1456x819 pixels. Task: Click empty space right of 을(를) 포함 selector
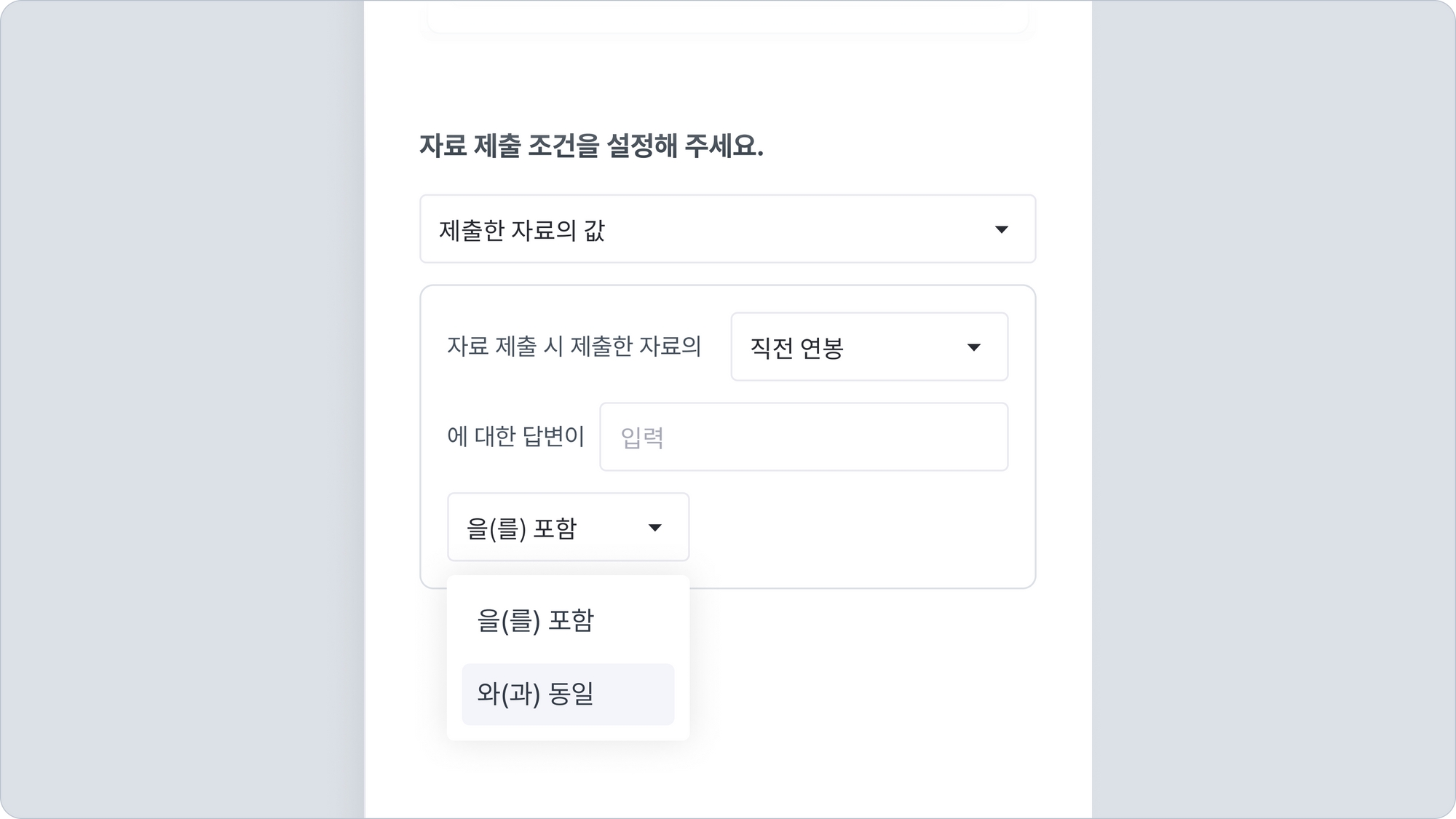pos(859,527)
